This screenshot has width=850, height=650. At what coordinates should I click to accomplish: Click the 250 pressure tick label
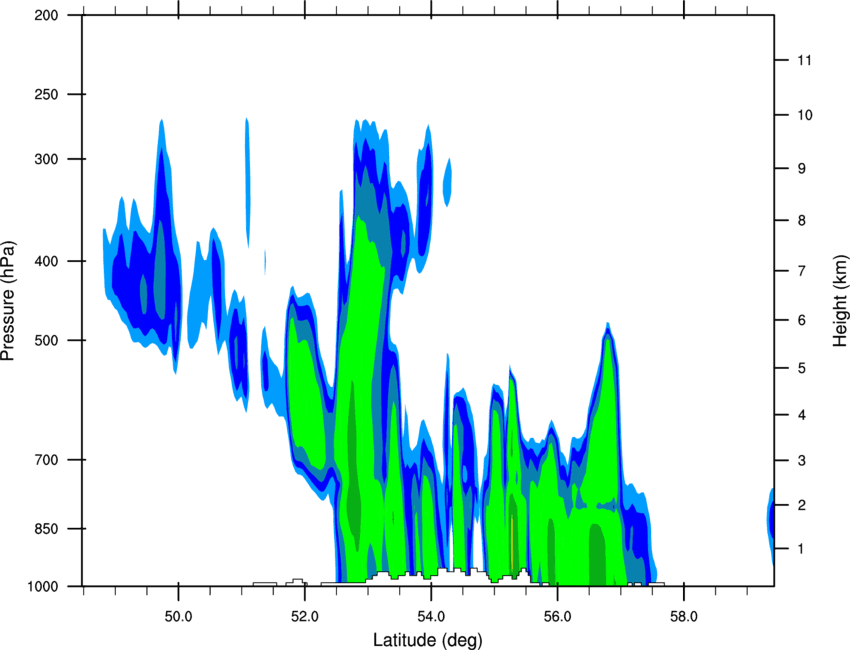tap(47, 95)
